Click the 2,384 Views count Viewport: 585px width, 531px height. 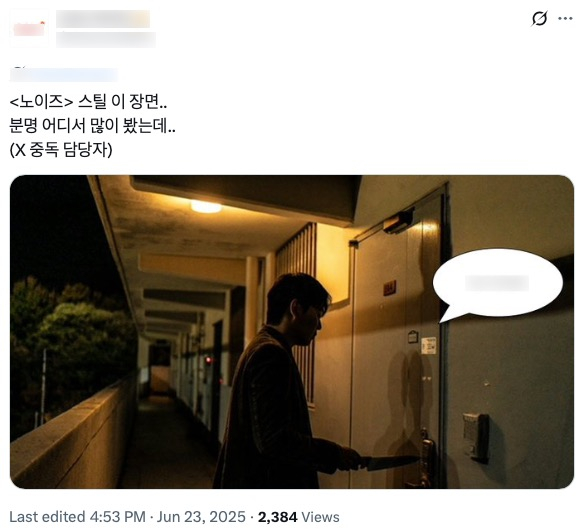(x=298, y=517)
